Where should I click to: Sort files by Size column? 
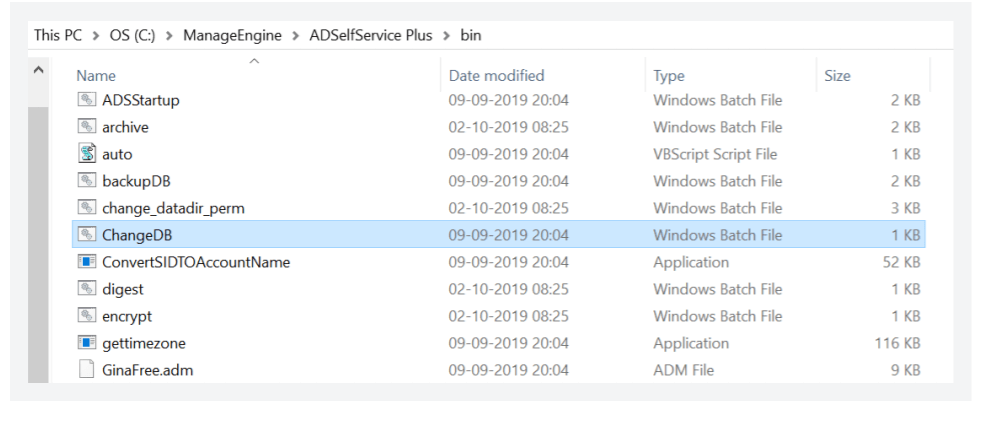click(x=837, y=75)
